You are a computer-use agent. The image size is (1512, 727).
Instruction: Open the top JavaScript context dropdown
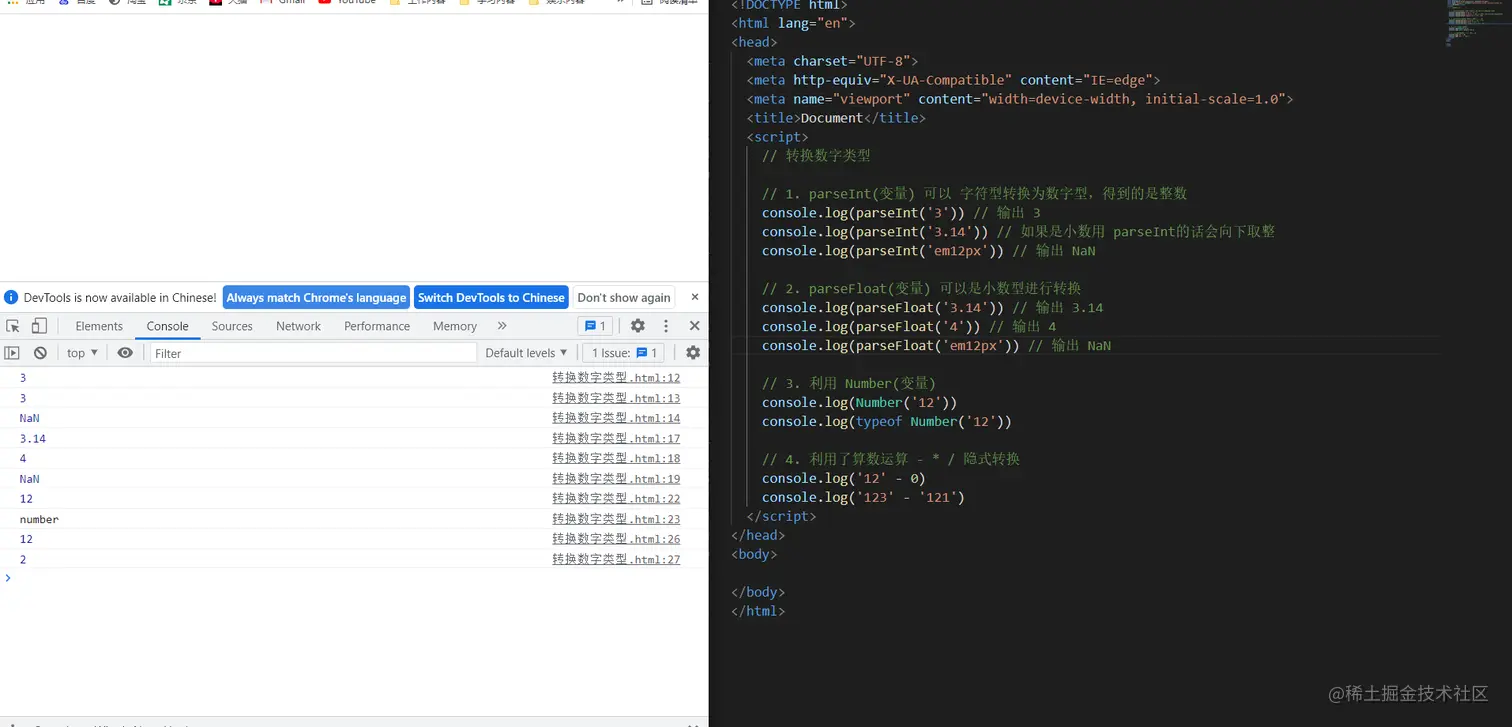click(x=82, y=353)
